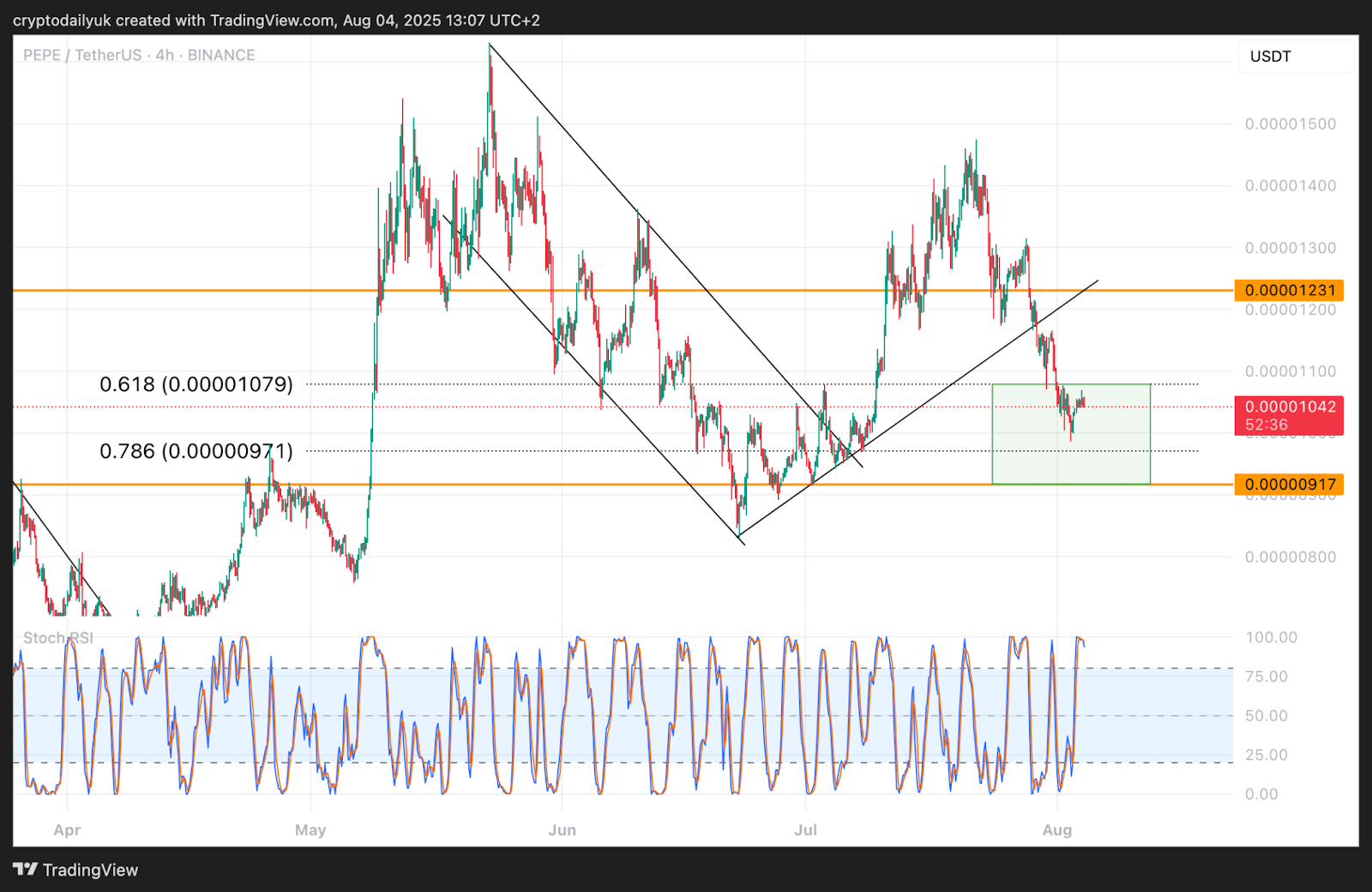Click the Jul marker on time axis
Viewport: 1372px width, 892px height.
tap(805, 829)
